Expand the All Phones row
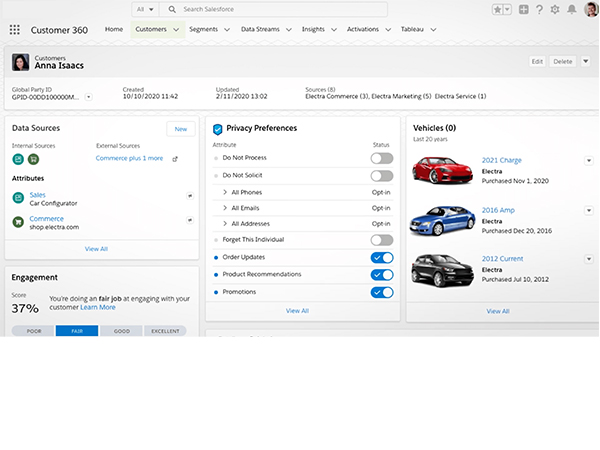 click(225, 192)
